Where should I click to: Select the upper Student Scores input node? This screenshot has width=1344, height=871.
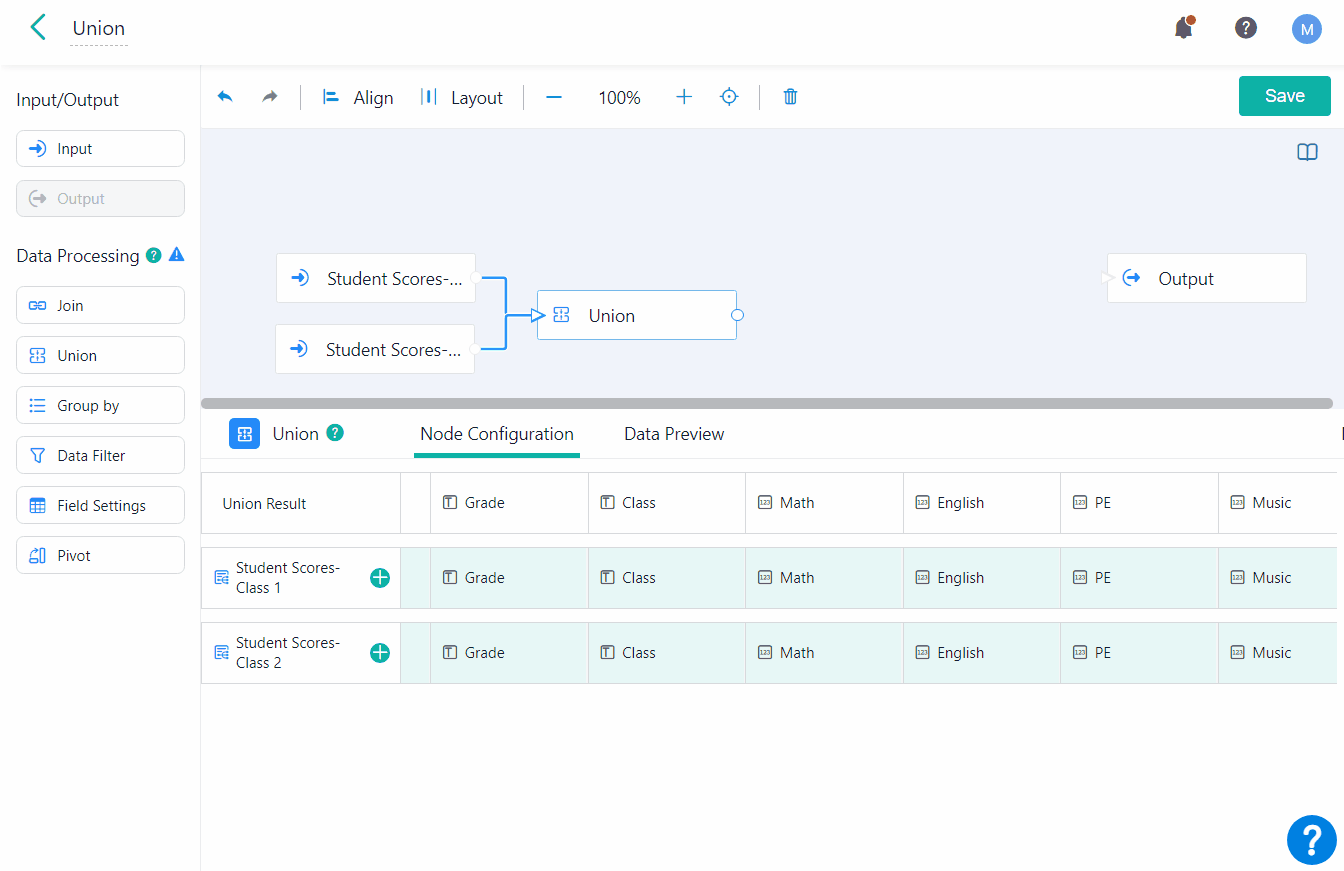click(x=376, y=278)
